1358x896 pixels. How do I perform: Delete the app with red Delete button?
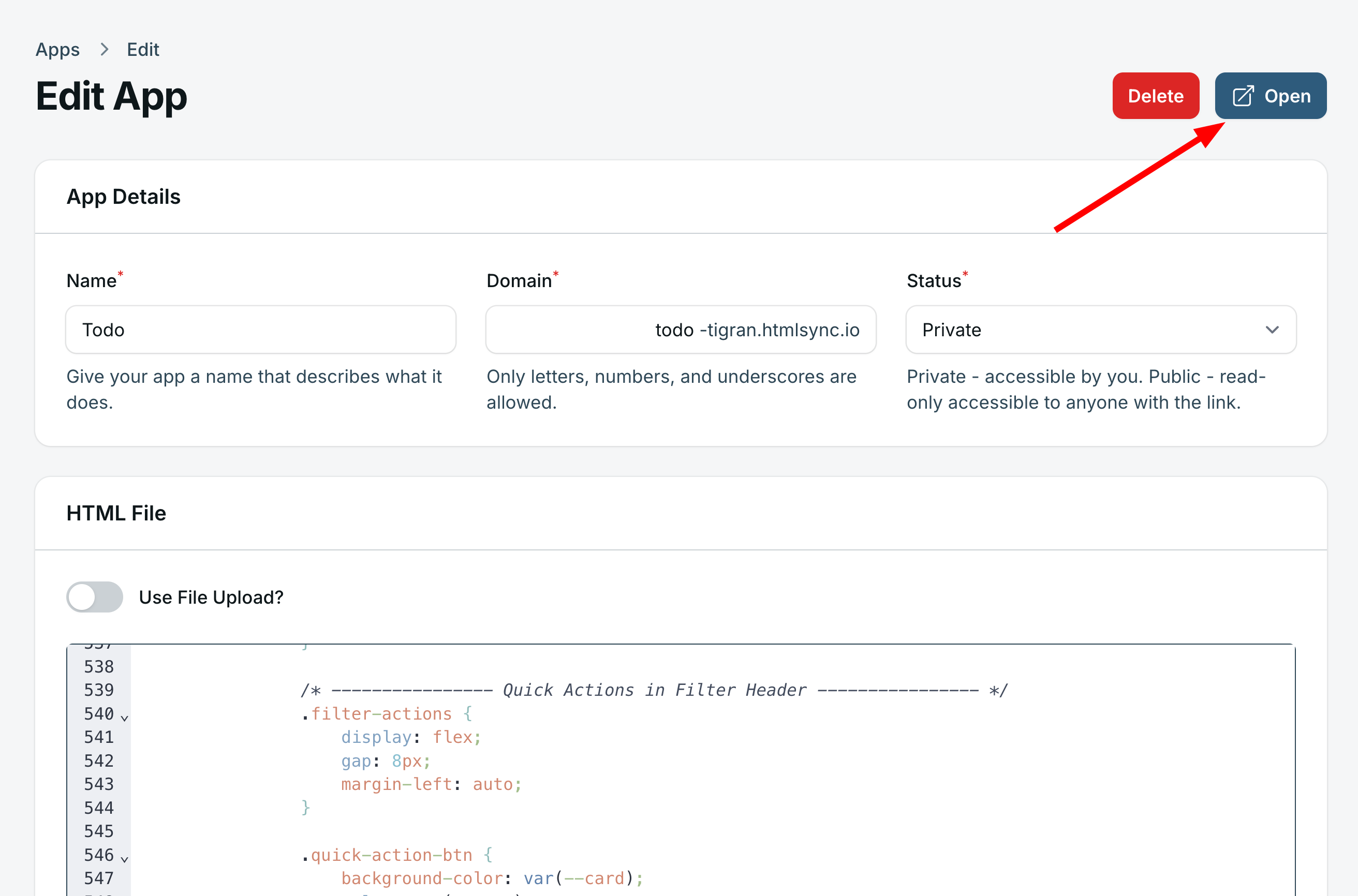click(1156, 95)
